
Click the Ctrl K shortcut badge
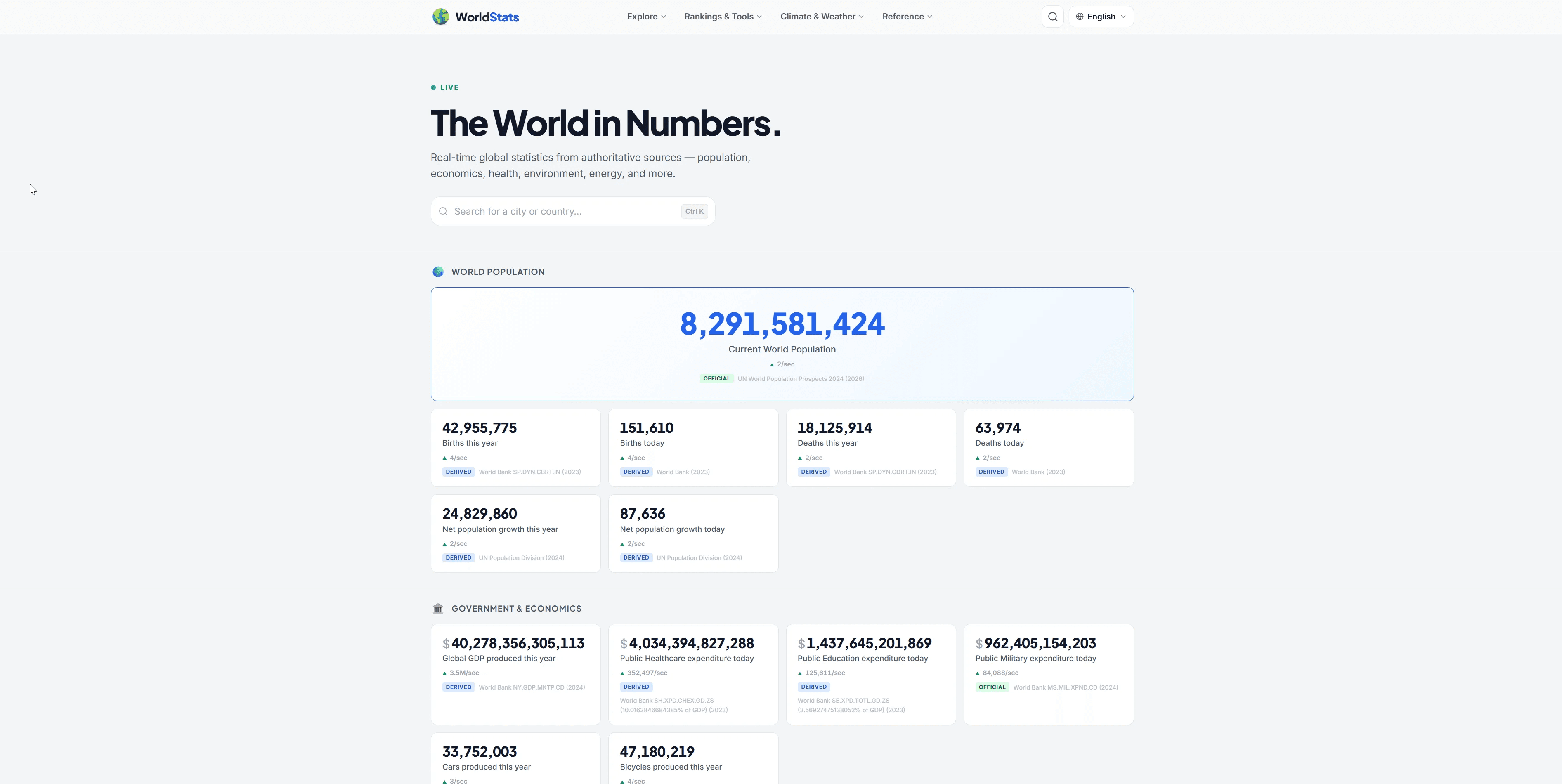point(694,211)
